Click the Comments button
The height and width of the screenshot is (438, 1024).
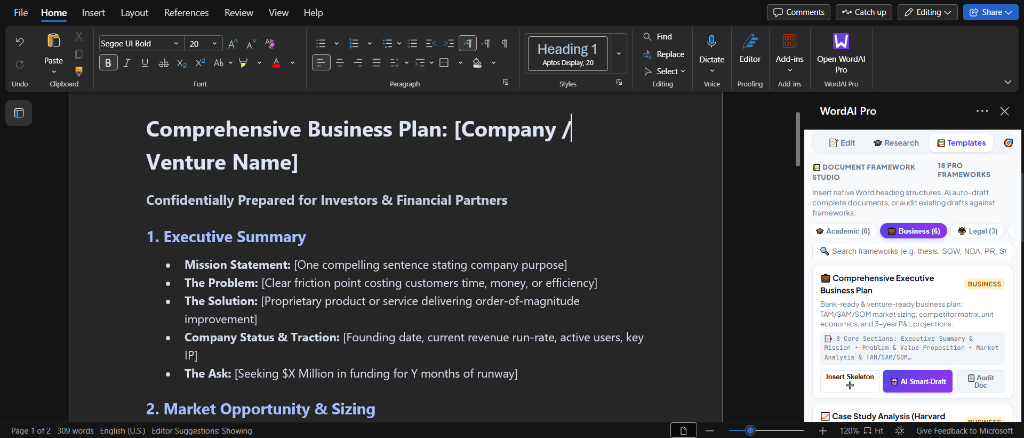coord(799,12)
